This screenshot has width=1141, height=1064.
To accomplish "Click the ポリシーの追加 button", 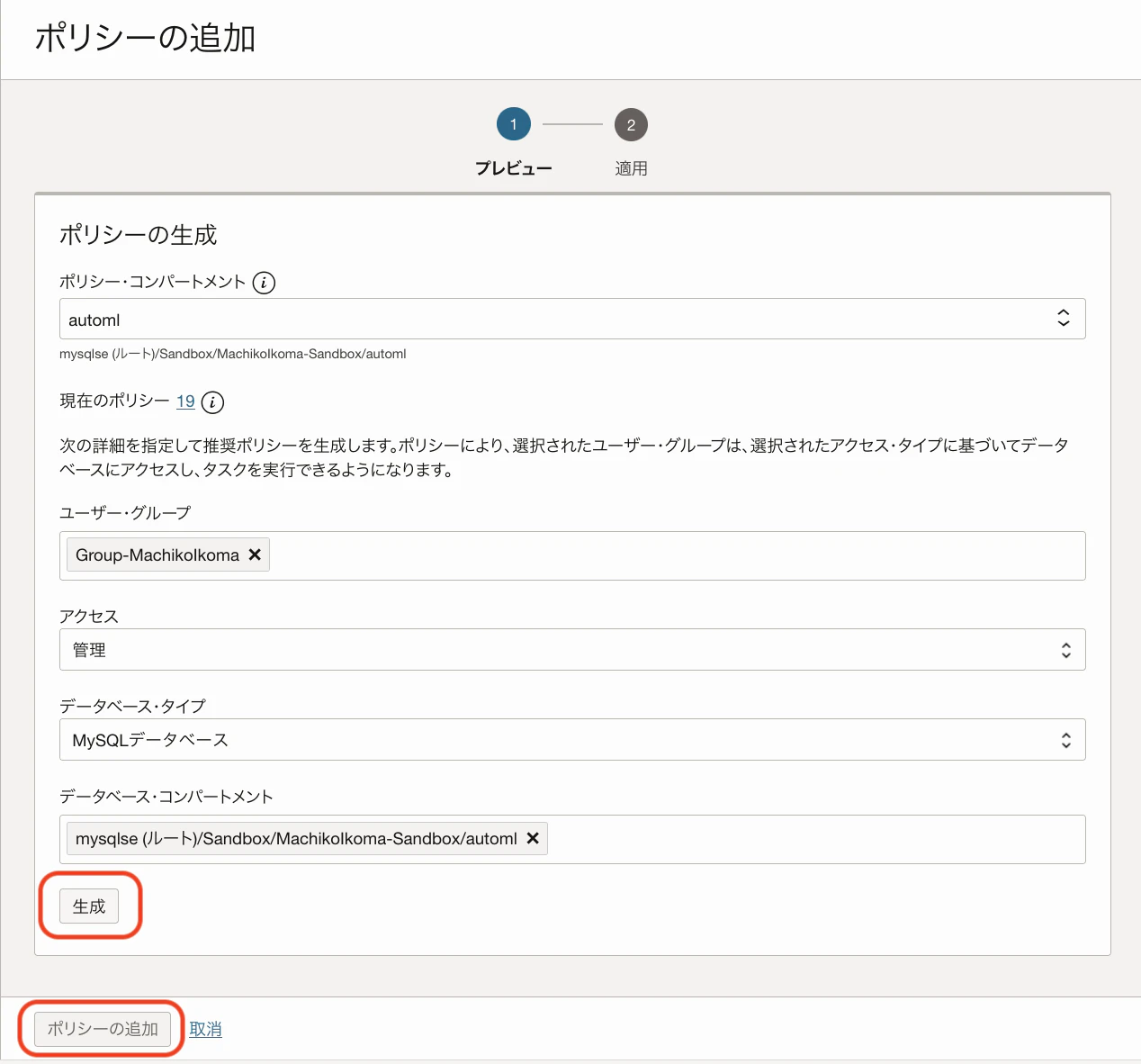I will [x=103, y=1029].
